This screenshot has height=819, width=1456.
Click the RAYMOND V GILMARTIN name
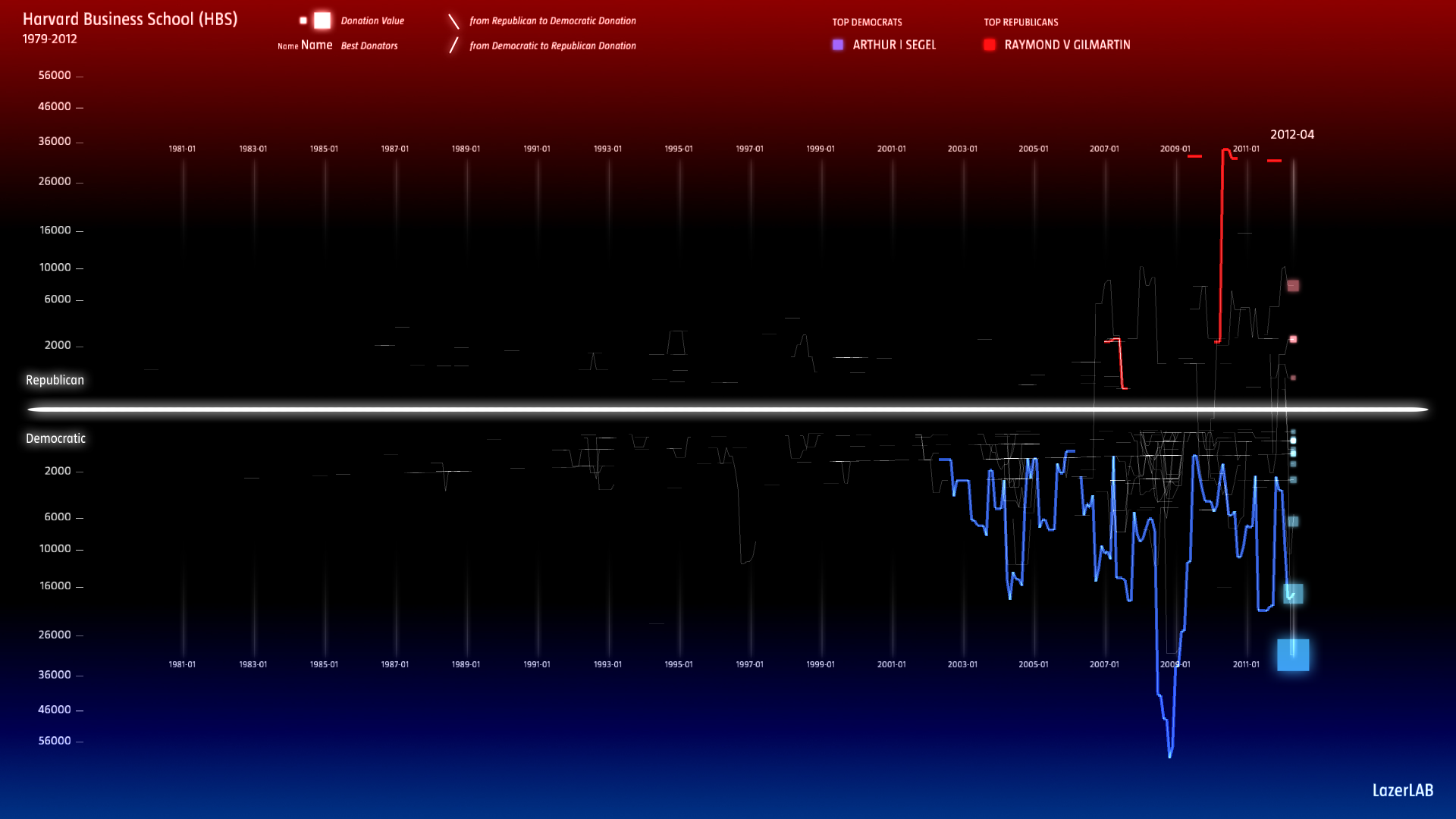[1067, 45]
